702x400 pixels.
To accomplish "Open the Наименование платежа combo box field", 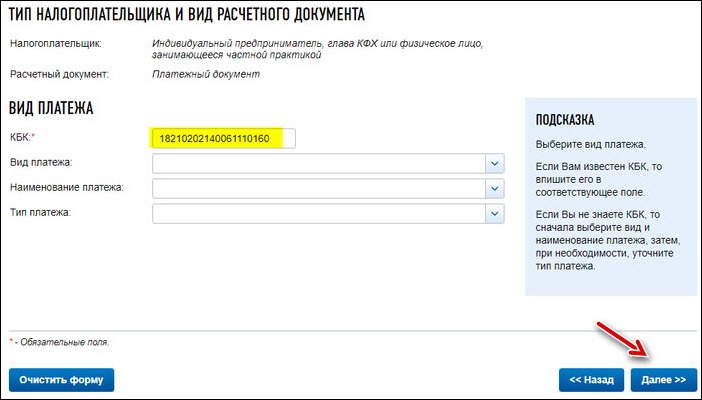I will 328,189.
